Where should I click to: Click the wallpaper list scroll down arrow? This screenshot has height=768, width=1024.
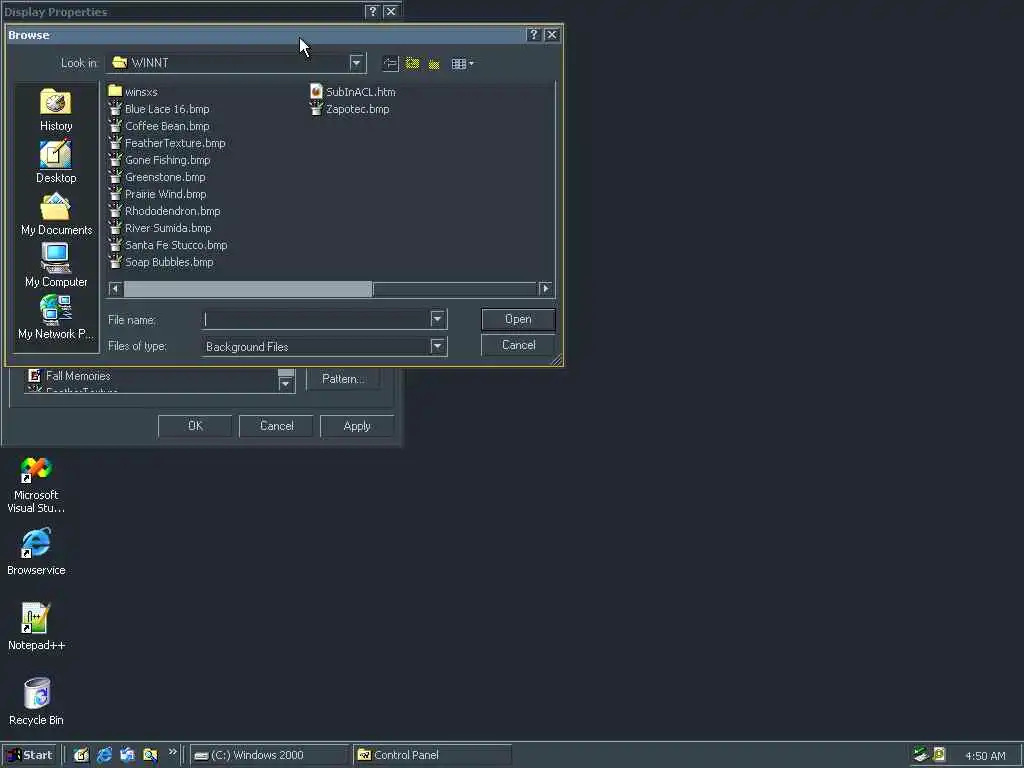click(x=285, y=385)
